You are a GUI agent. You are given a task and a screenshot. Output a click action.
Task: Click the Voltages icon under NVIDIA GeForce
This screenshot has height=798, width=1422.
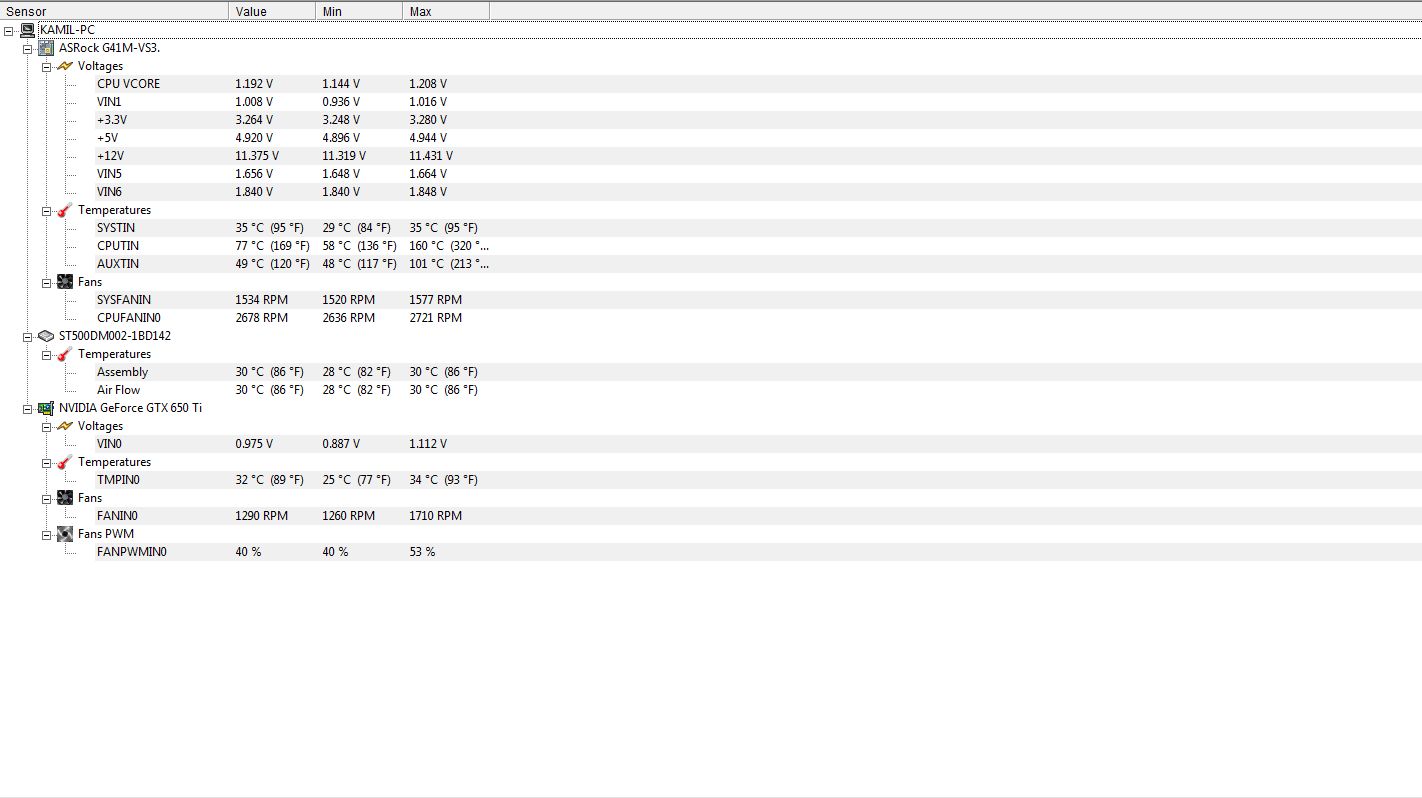[65, 426]
